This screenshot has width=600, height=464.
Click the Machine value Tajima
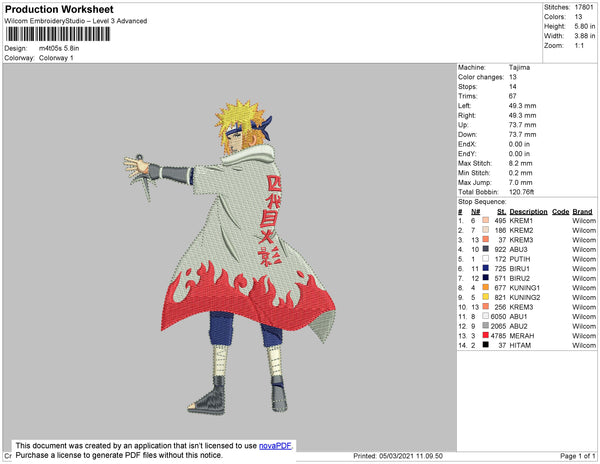(x=519, y=67)
